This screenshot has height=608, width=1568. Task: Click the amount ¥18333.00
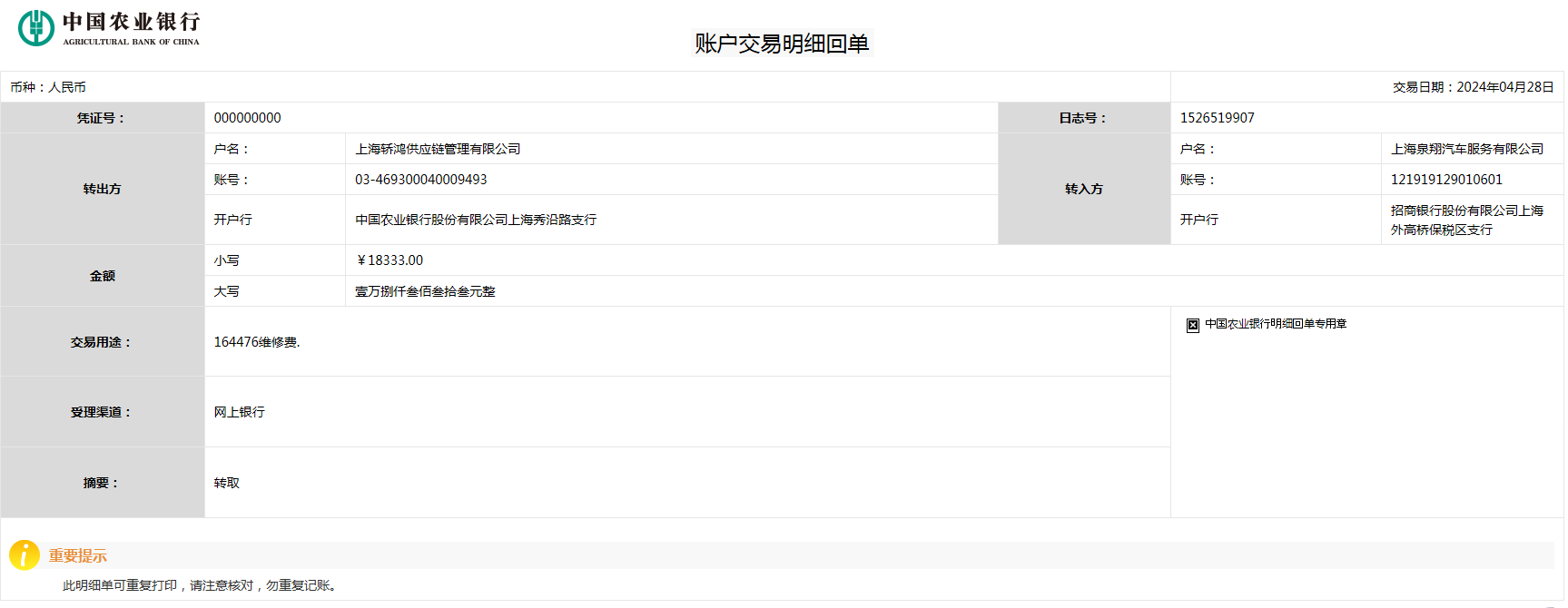tap(390, 260)
